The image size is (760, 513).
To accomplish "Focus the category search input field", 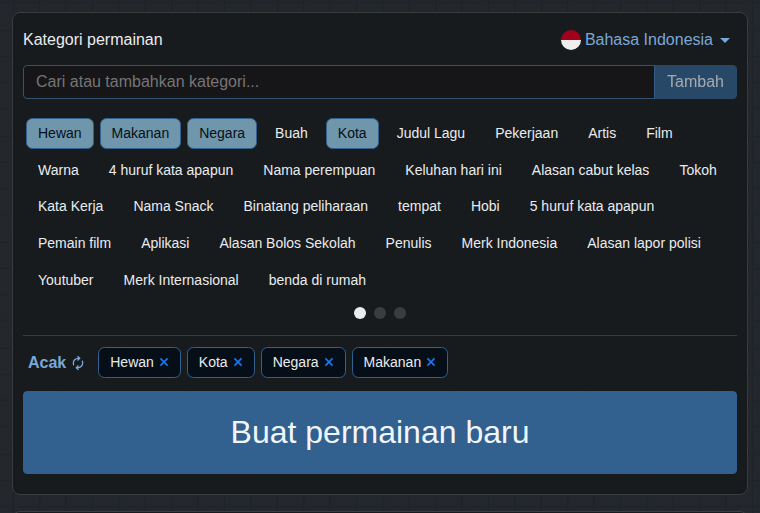I will coord(339,82).
